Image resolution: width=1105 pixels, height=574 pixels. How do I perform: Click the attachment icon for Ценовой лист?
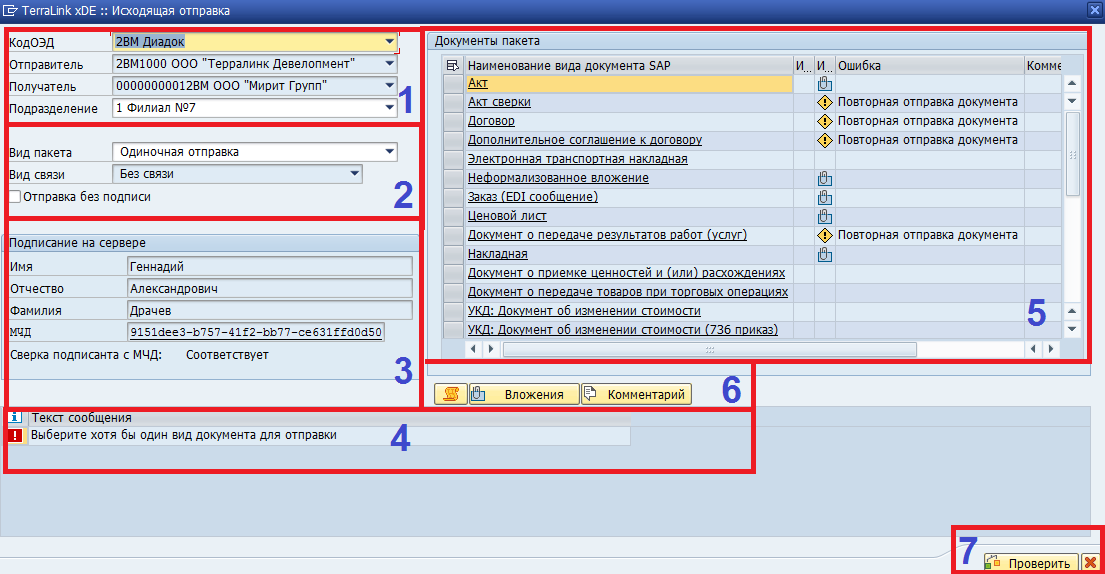click(825, 216)
